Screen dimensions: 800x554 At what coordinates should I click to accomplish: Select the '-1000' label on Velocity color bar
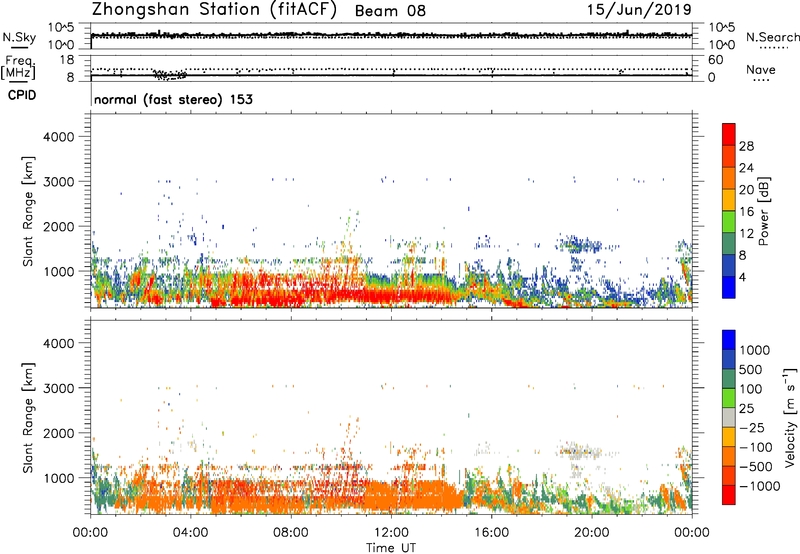click(x=760, y=486)
